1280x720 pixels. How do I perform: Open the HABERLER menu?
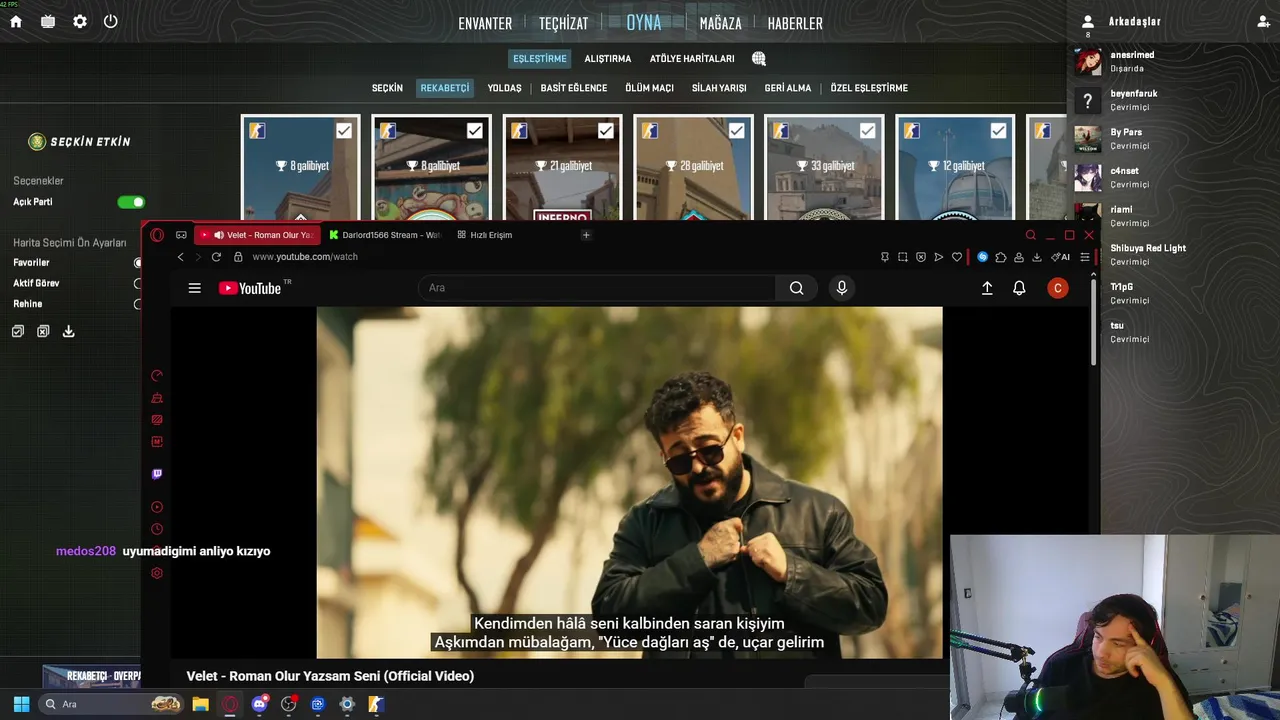[795, 23]
